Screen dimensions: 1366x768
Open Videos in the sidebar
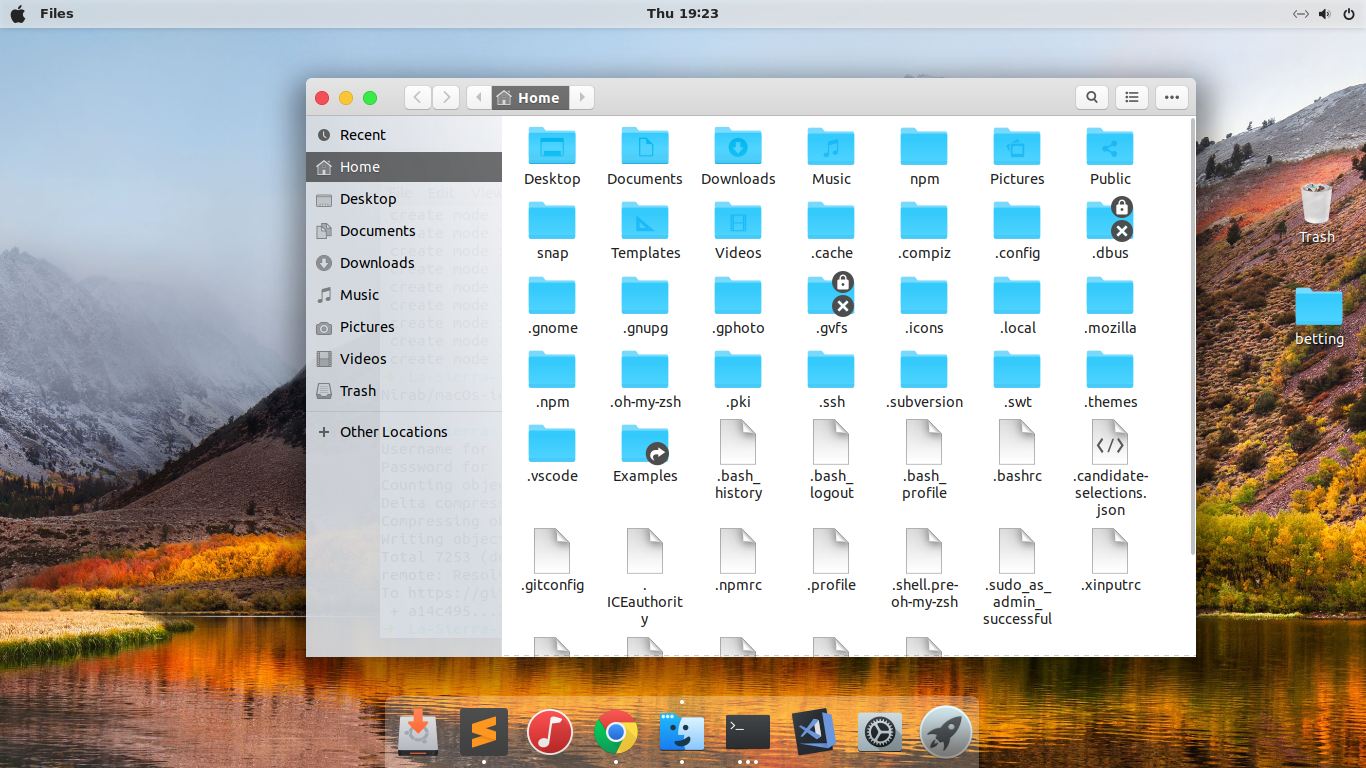(x=404, y=359)
